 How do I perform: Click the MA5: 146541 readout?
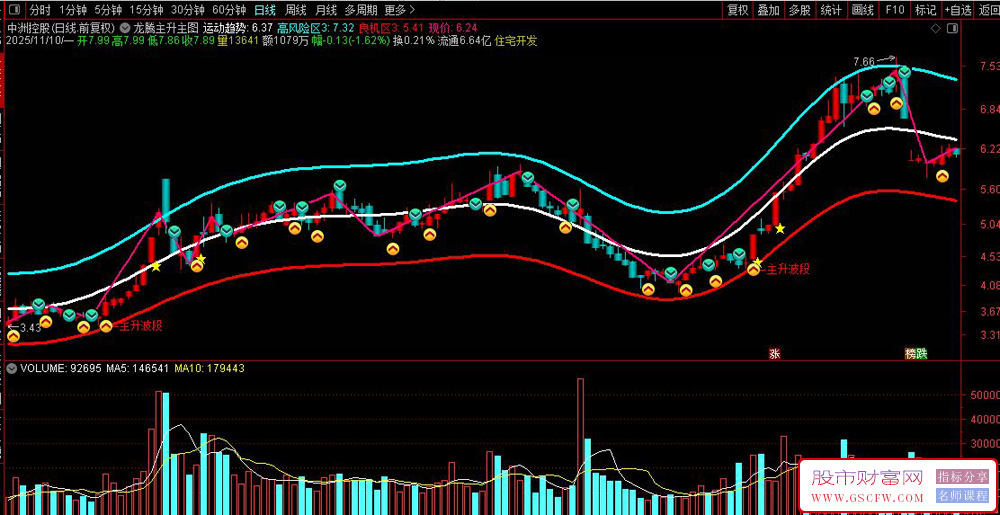pos(137,368)
